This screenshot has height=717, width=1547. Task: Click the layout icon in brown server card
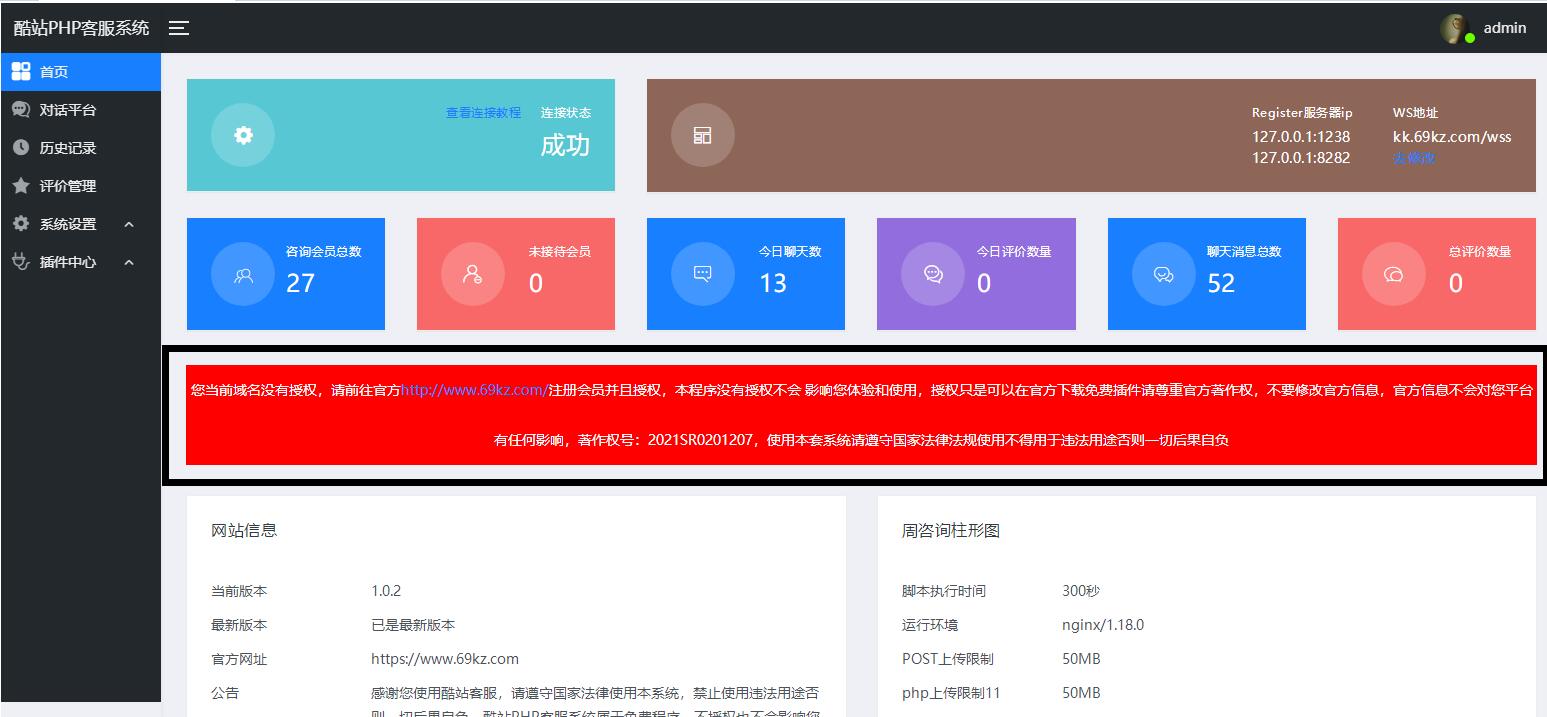coord(703,135)
